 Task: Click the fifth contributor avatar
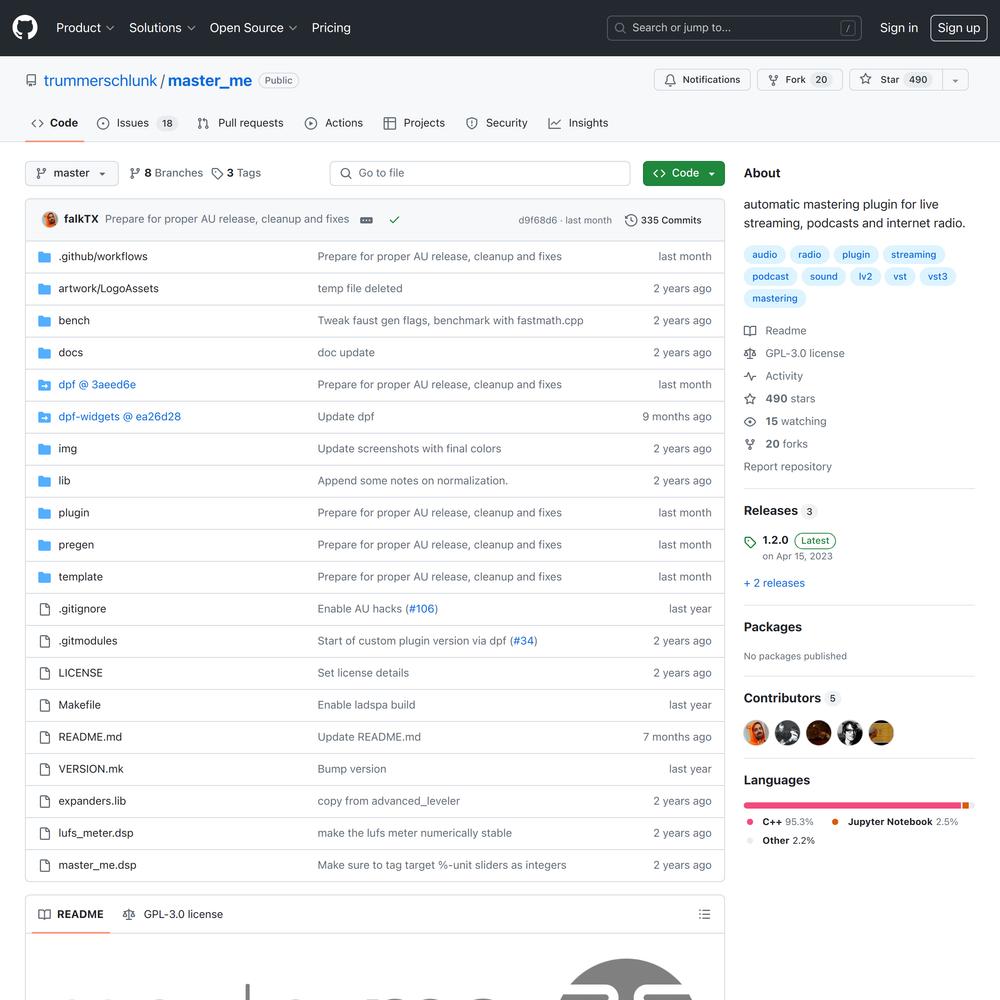point(881,733)
